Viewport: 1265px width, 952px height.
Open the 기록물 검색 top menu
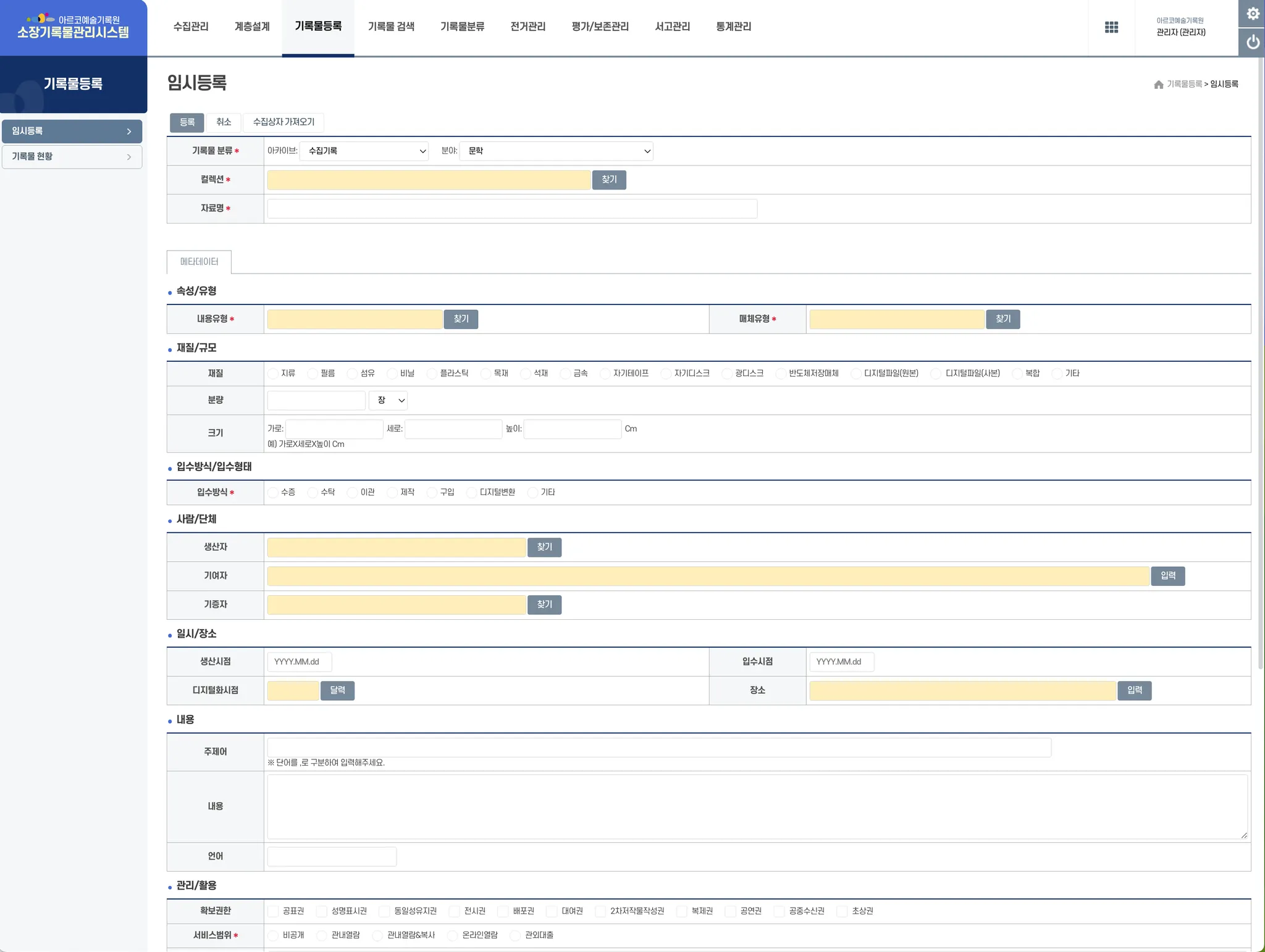391,27
